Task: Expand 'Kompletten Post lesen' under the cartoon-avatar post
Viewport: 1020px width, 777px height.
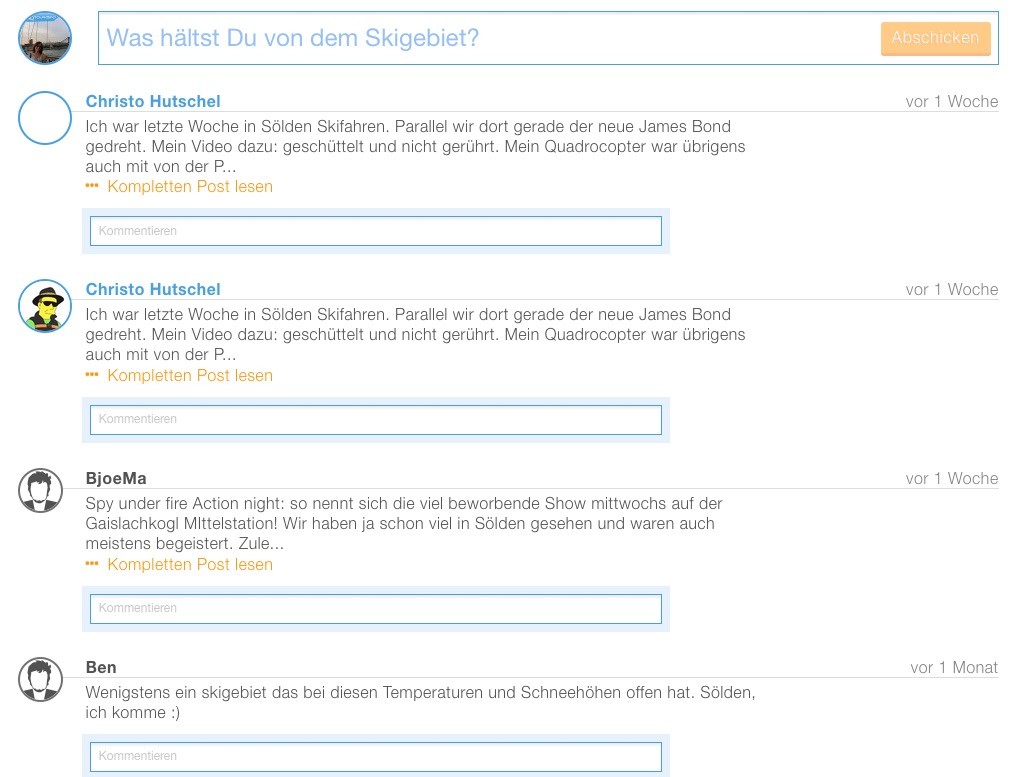Action: (189, 375)
